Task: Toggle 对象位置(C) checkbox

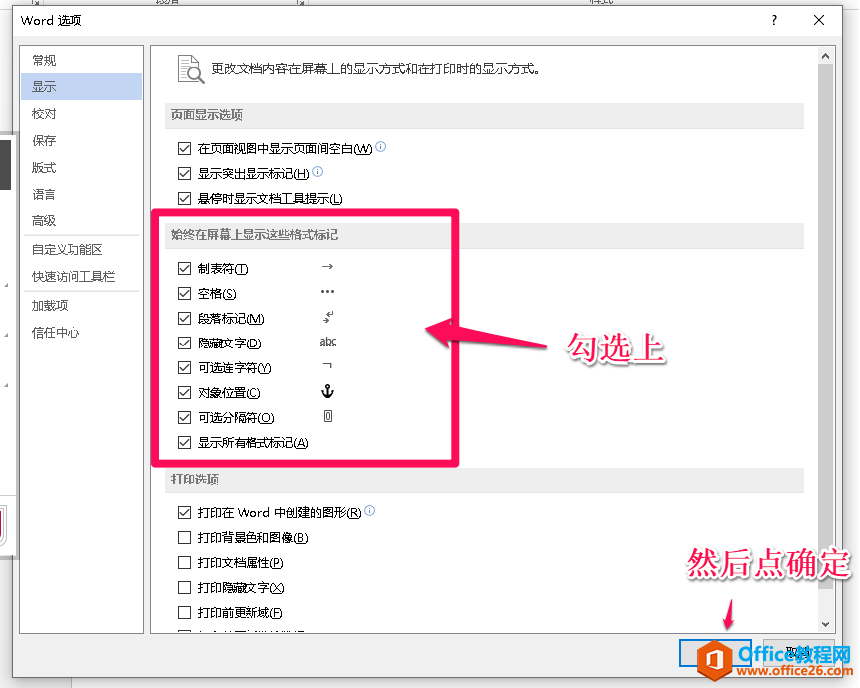Action: [x=184, y=393]
